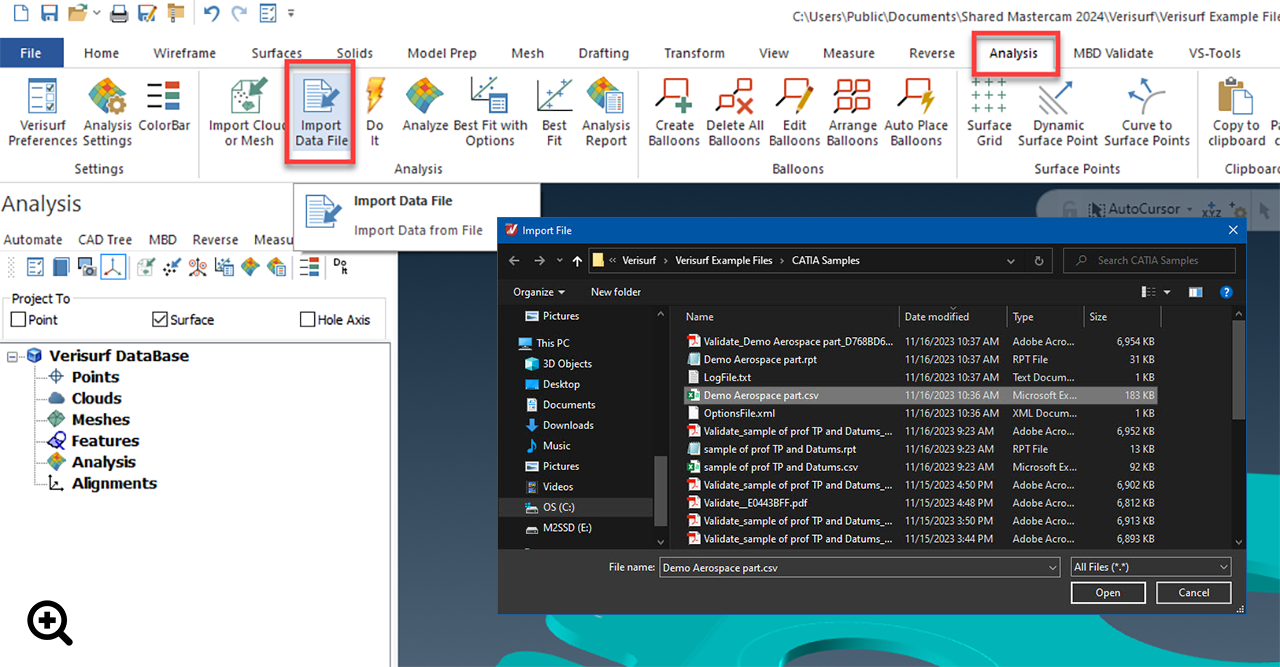Collapse the Verisurf DataBase tree node

coord(14,356)
